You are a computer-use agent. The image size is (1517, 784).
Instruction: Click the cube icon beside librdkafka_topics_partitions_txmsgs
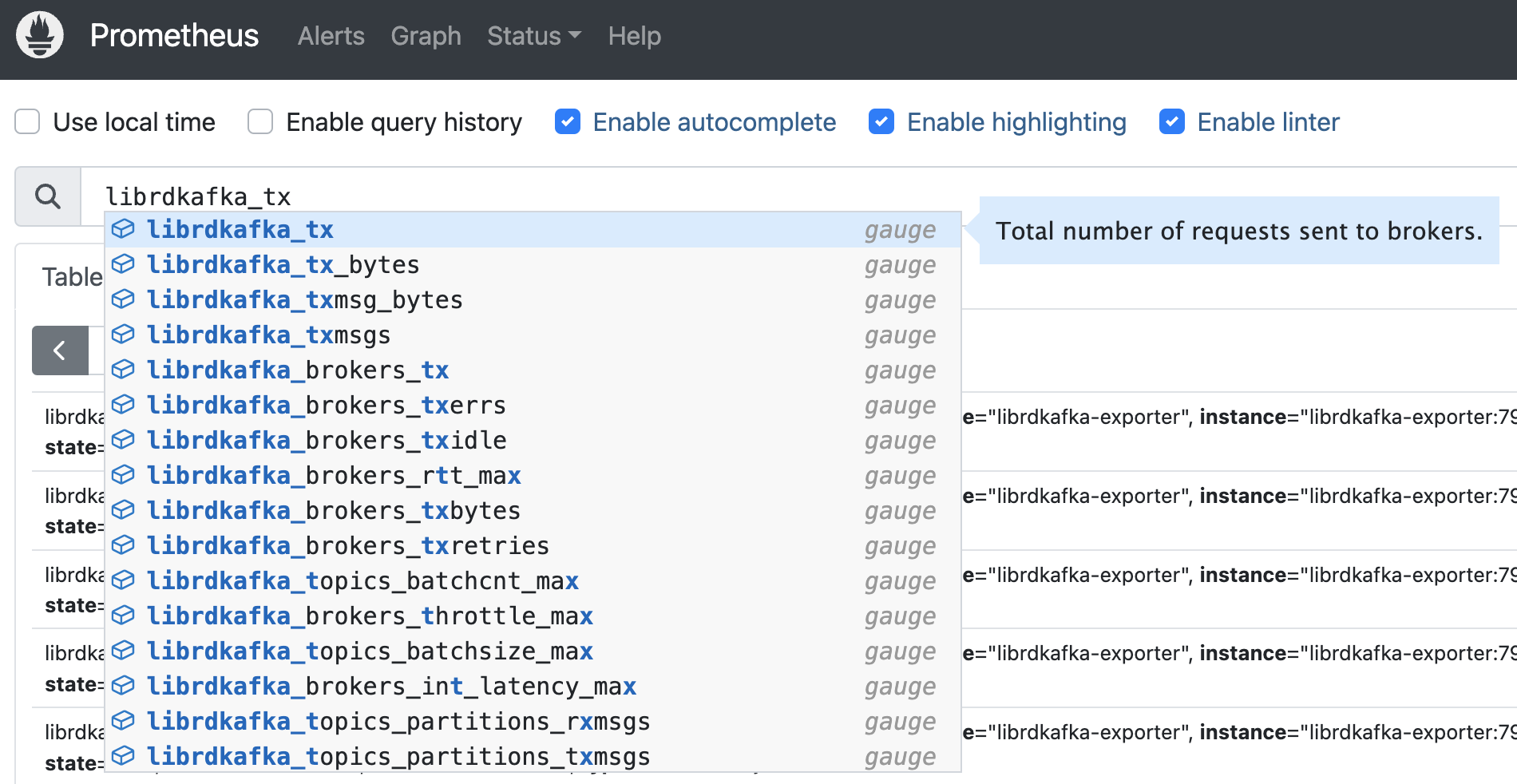tap(123, 756)
